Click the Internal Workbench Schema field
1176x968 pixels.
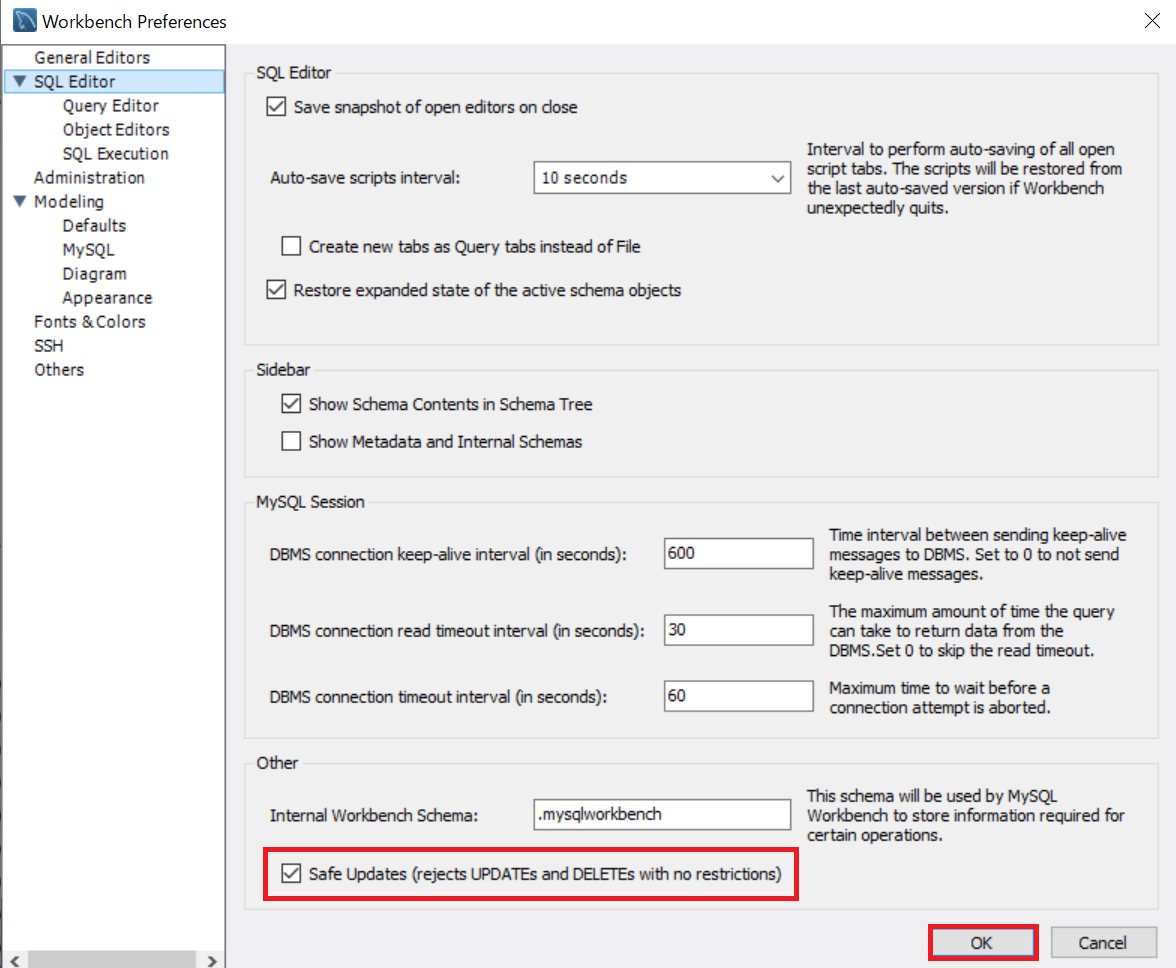662,814
